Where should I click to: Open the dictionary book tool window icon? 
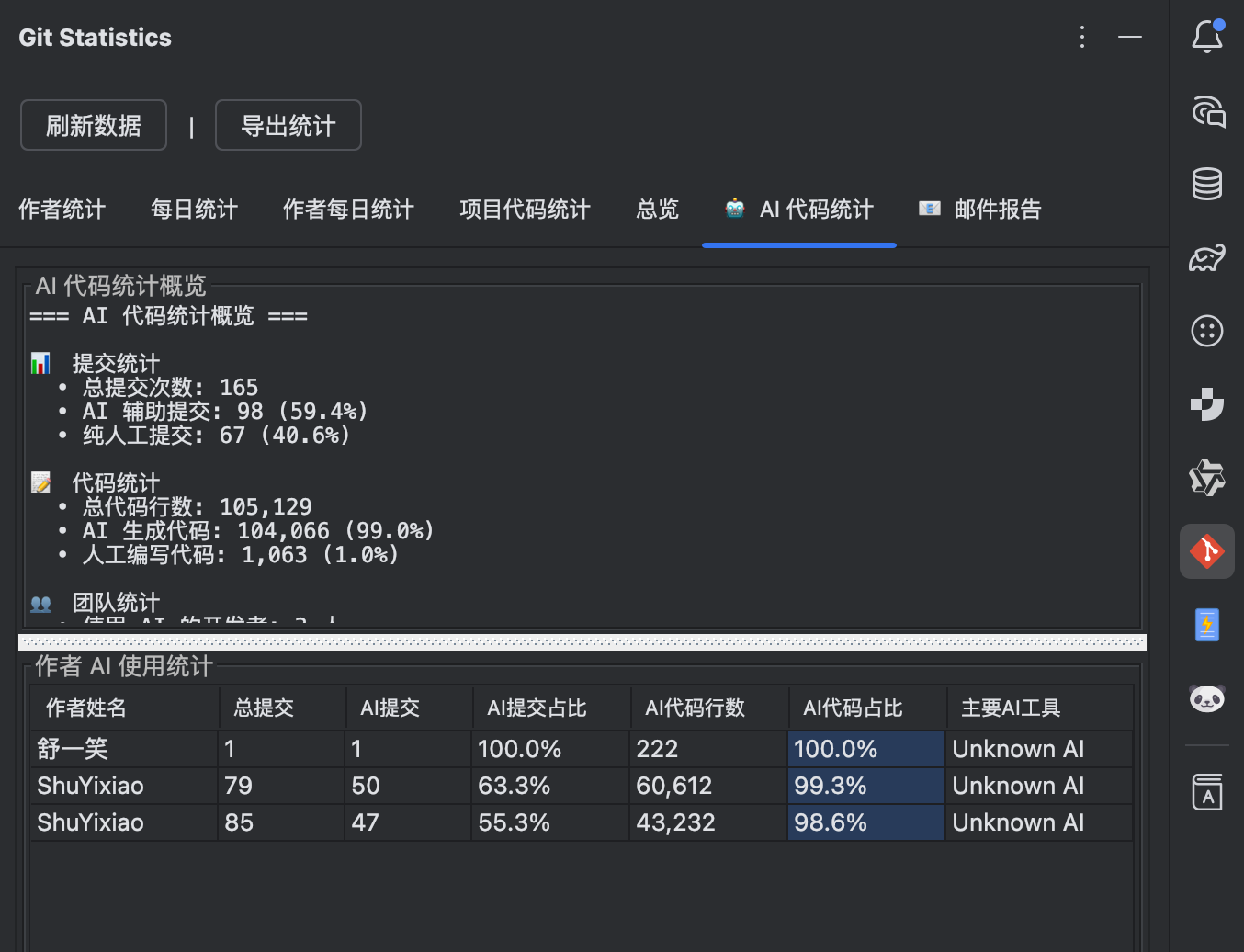click(x=1206, y=792)
